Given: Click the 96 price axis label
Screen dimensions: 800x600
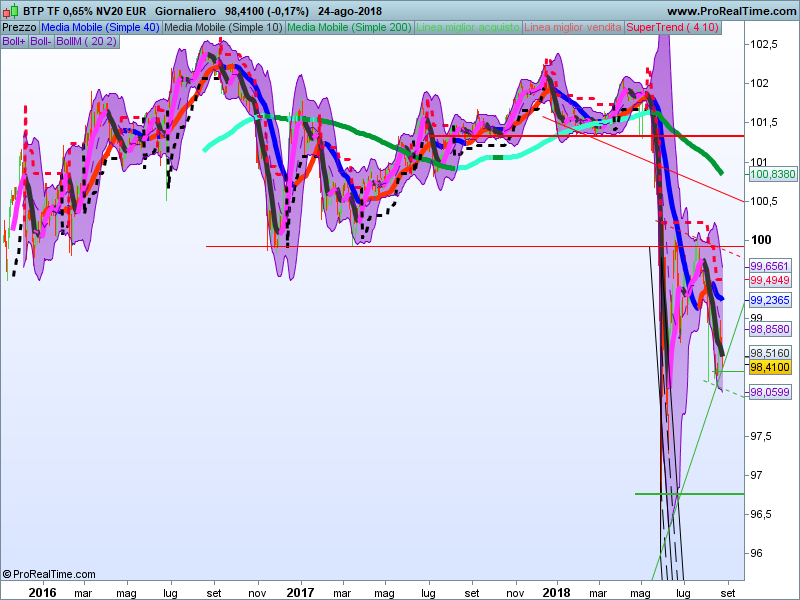Looking at the screenshot, I should coord(757,554).
